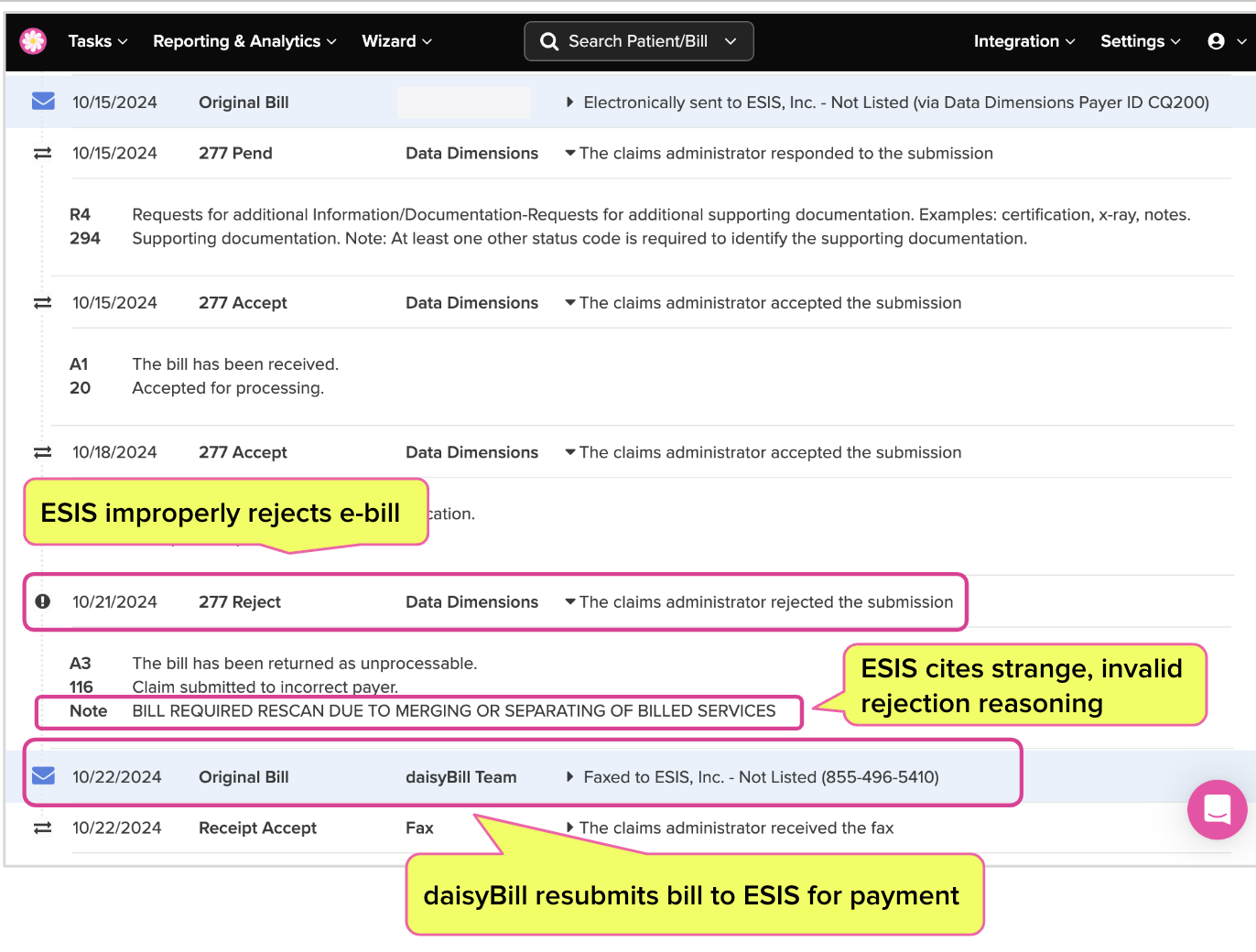The image size is (1256, 952).
Task: Expand the Electronically sent to ESIS entry
Action: pos(570,103)
